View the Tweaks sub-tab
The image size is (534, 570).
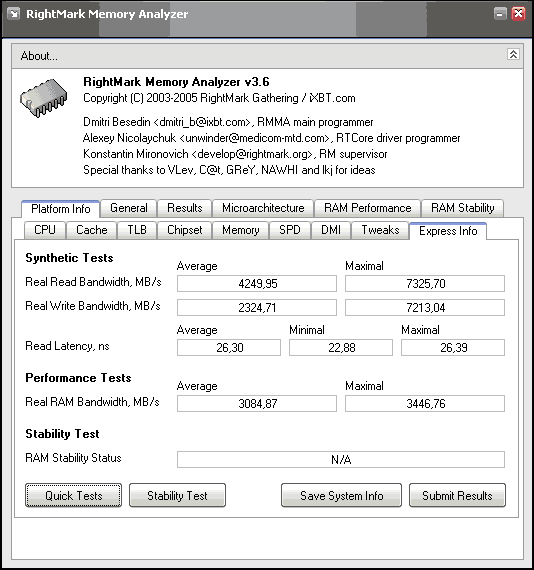(x=380, y=230)
